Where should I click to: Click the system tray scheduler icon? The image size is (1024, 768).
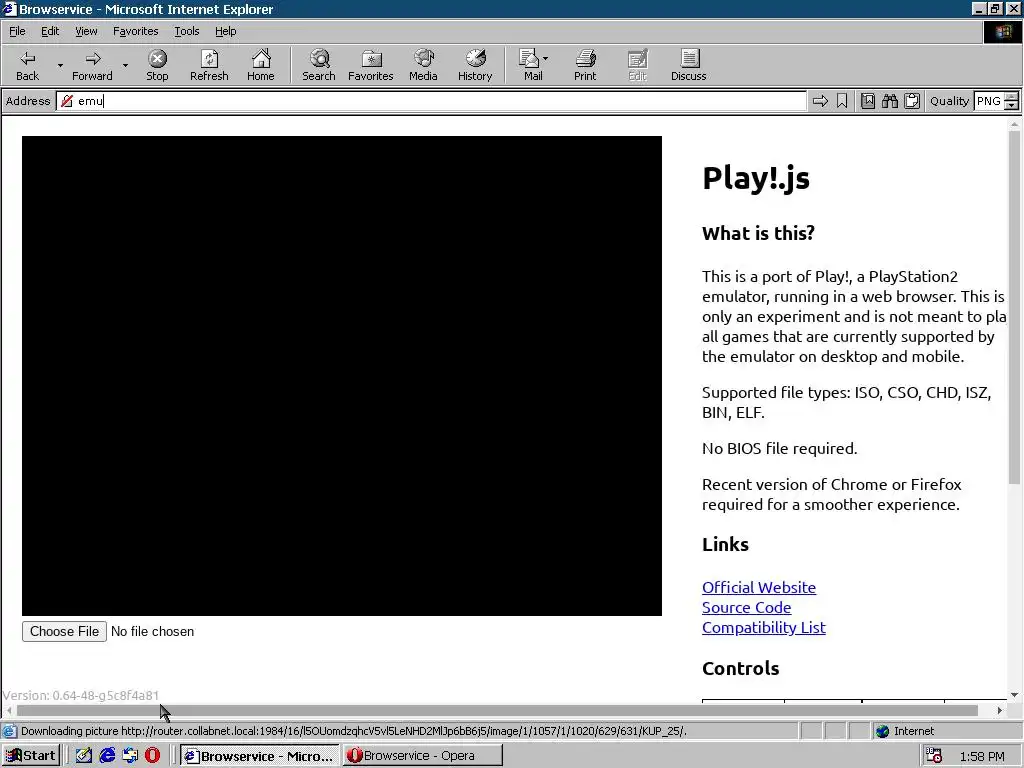pos(934,756)
